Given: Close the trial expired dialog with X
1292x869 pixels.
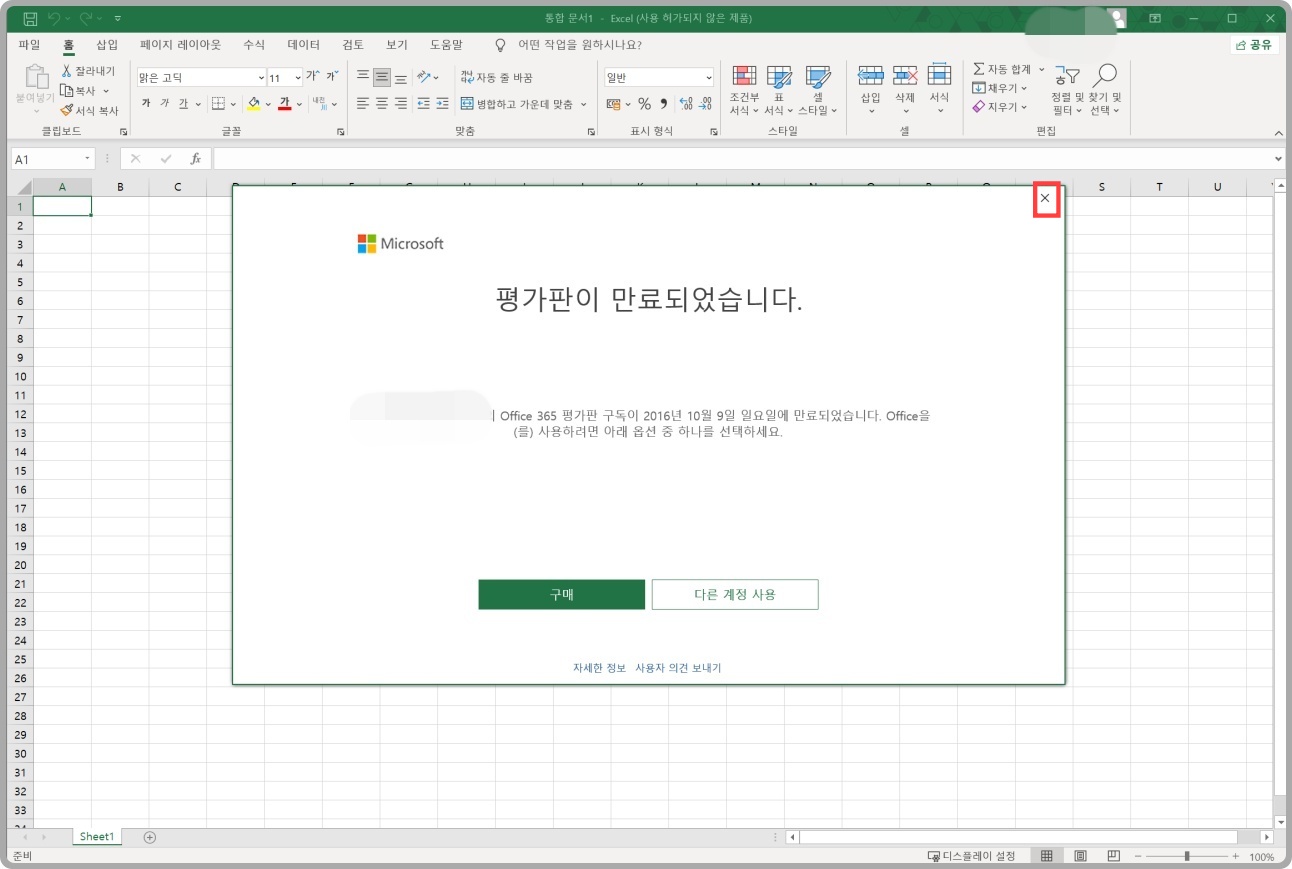Looking at the screenshot, I should point(1045,198).
